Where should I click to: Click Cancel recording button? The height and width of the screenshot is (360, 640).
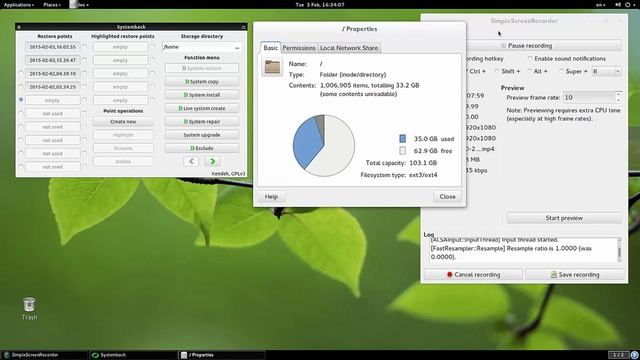(473, 275)
